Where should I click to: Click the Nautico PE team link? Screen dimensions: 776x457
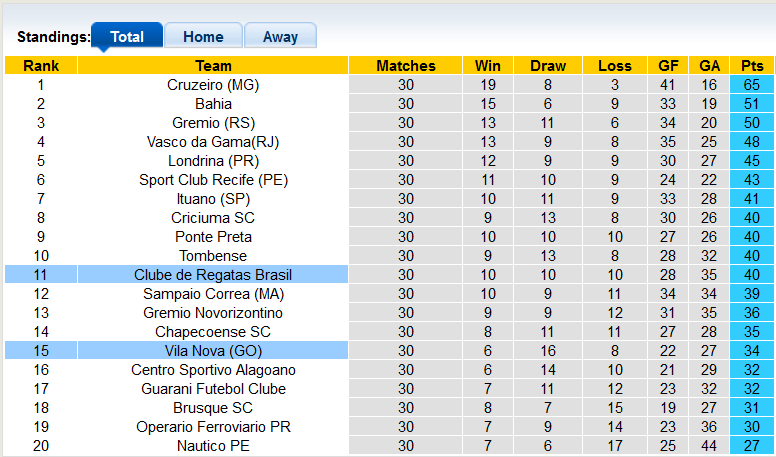pyautogui.click(x=213, y=446)
